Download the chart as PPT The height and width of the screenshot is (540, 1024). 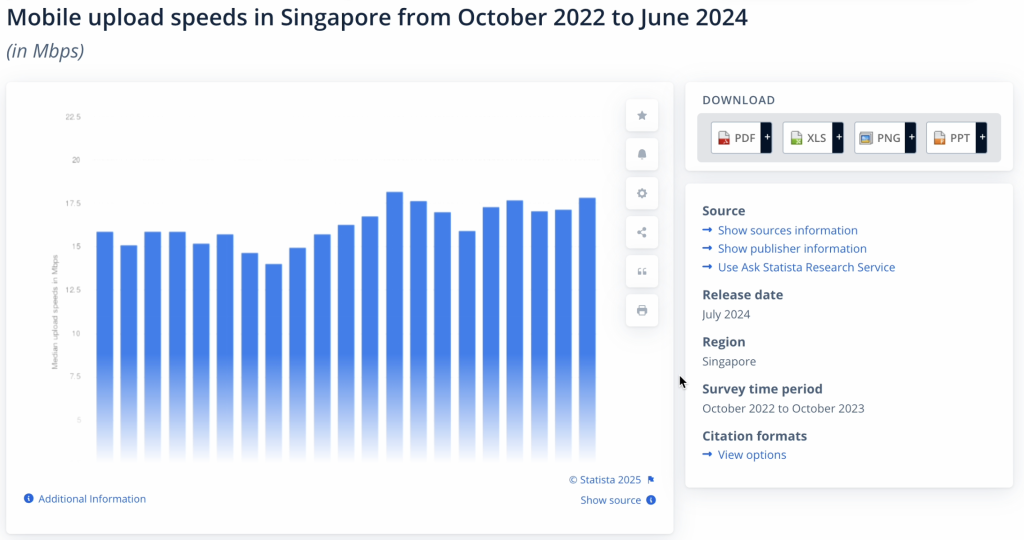951,138
